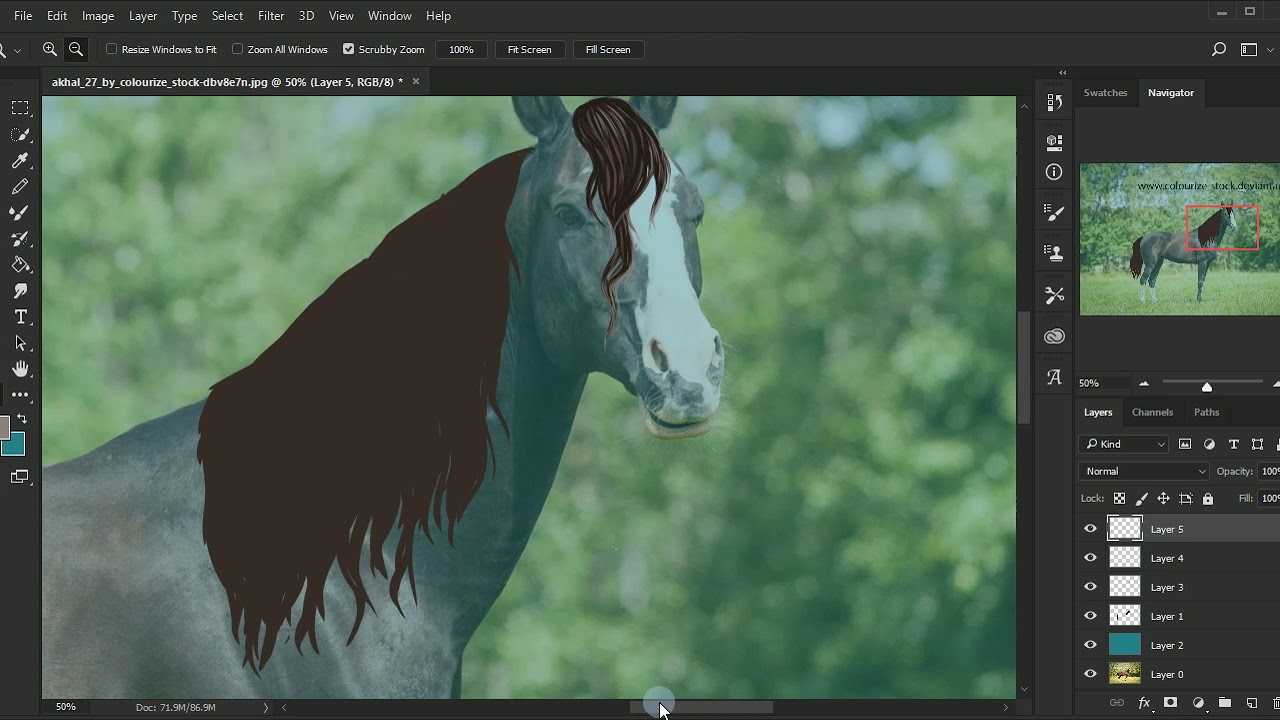Viewport: 1280px width, 720px height.
Task: Hide Layer 0 visibility eye
Action: [x=1090, y=674]
